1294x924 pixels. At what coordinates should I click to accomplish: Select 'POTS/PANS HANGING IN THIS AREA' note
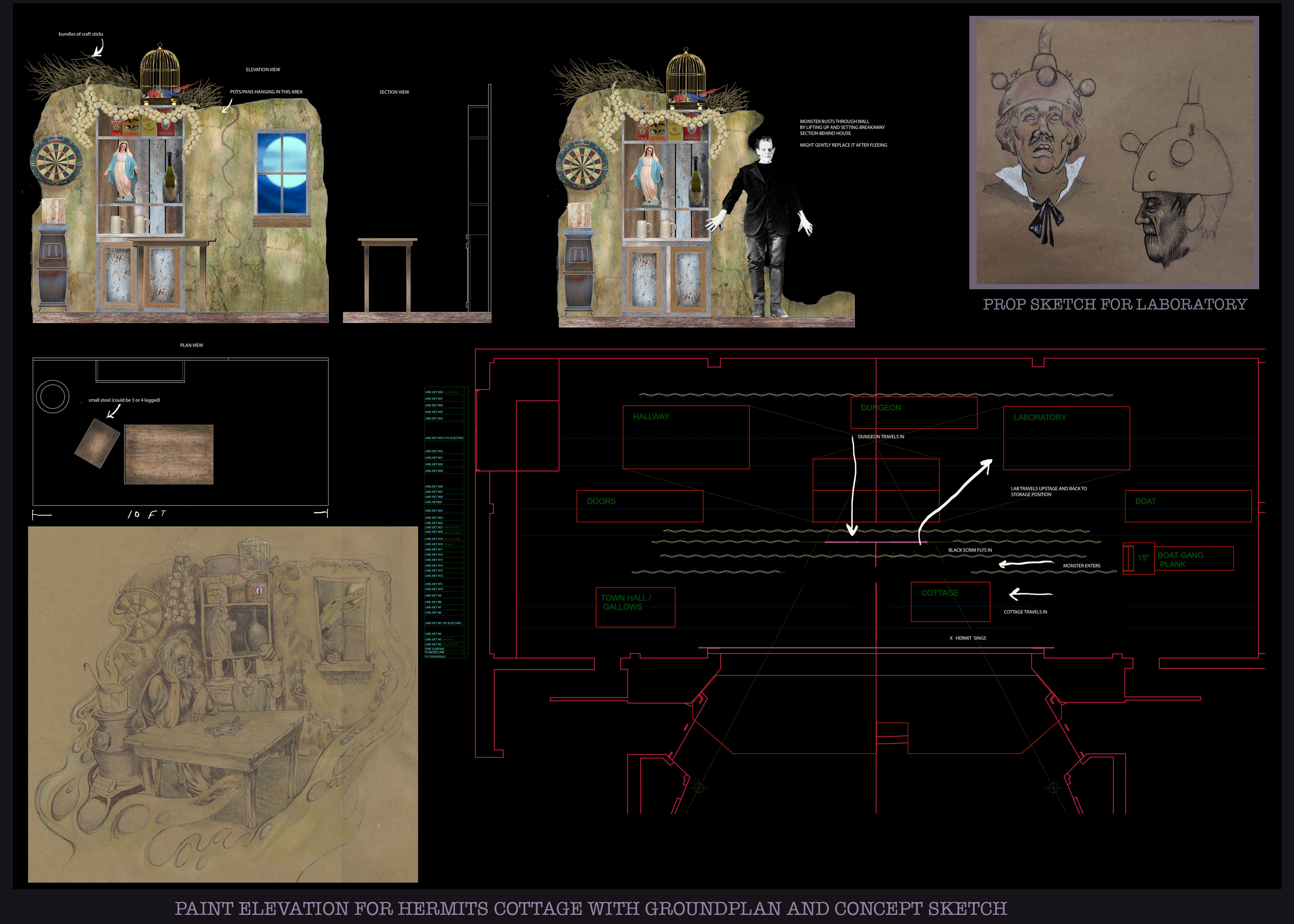(x=266, y=92)
